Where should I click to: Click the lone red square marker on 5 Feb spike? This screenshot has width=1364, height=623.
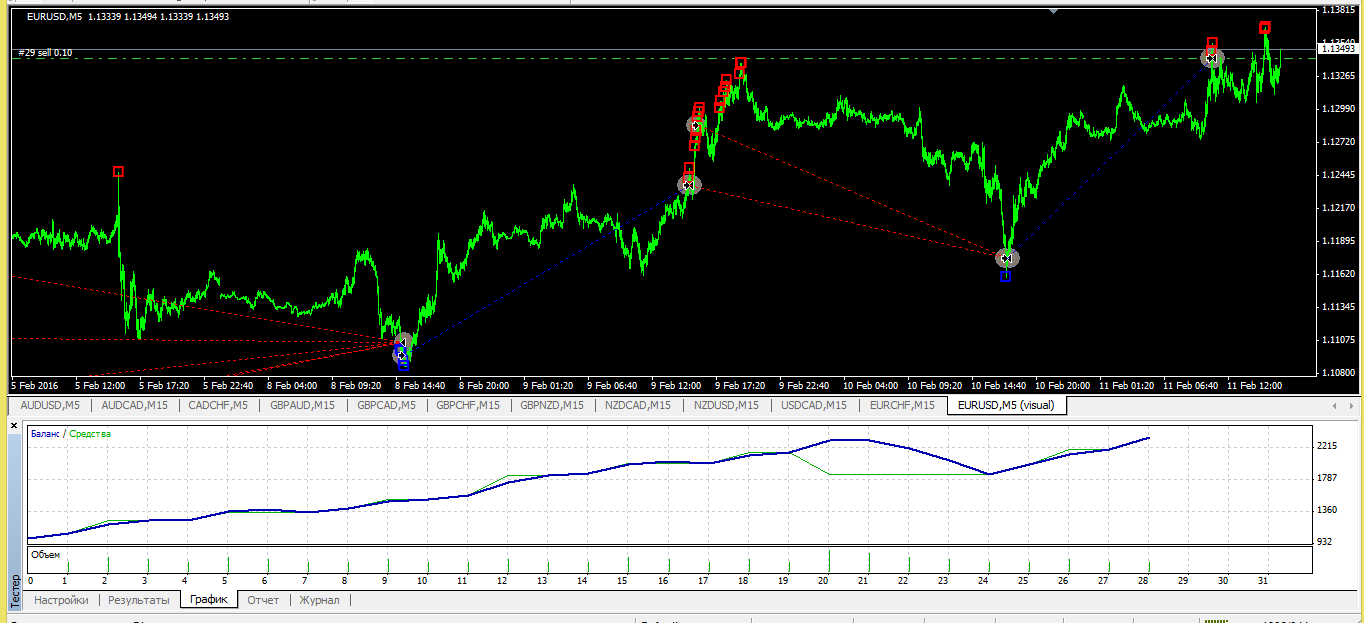[x=118, y=172]
